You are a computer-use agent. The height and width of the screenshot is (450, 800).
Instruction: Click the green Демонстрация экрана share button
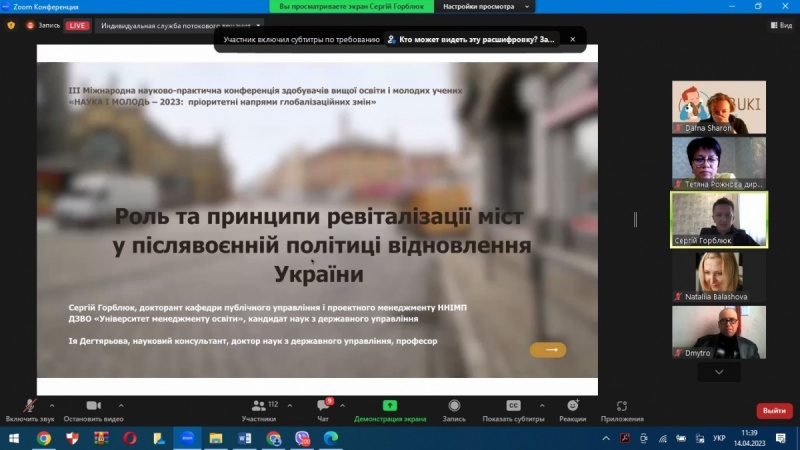pyautogui.click(x=390, y=407)
